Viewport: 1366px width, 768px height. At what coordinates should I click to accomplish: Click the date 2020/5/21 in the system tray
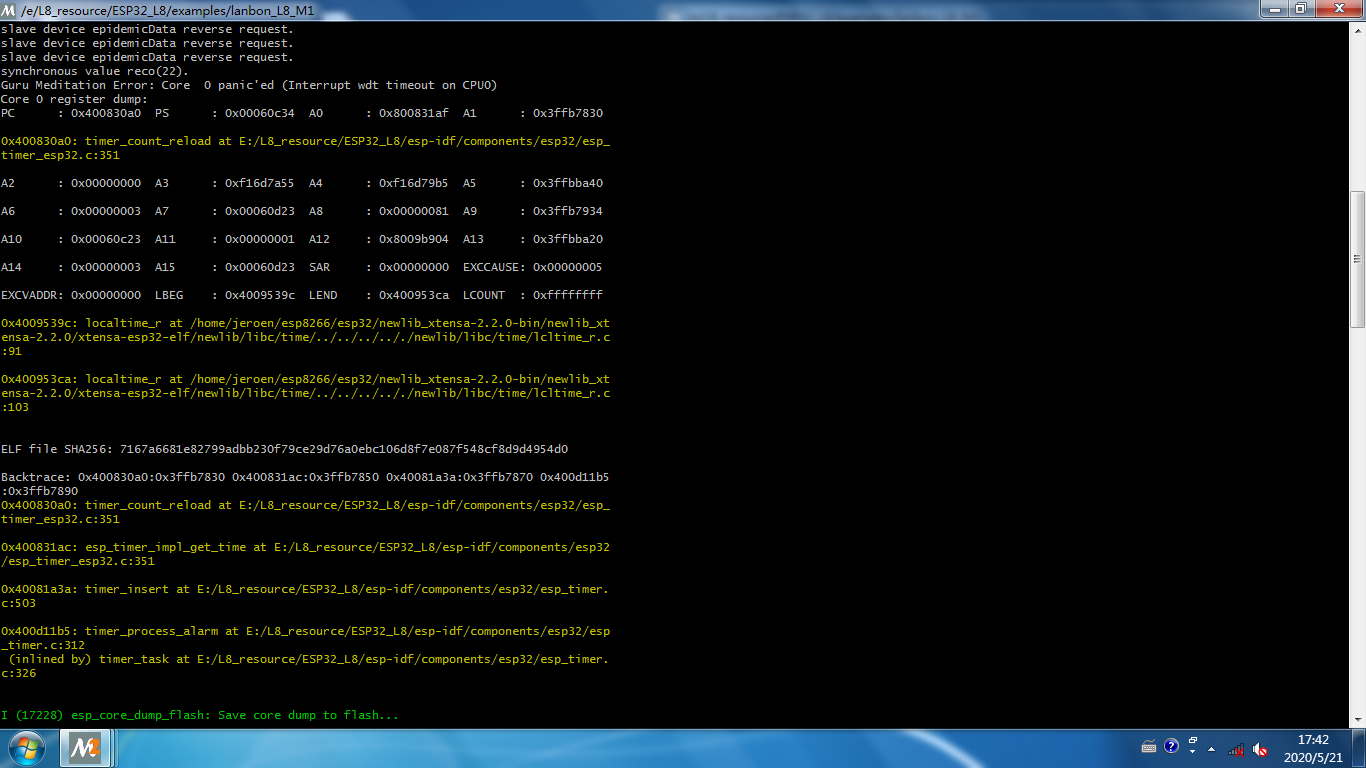coord(1313,757)
